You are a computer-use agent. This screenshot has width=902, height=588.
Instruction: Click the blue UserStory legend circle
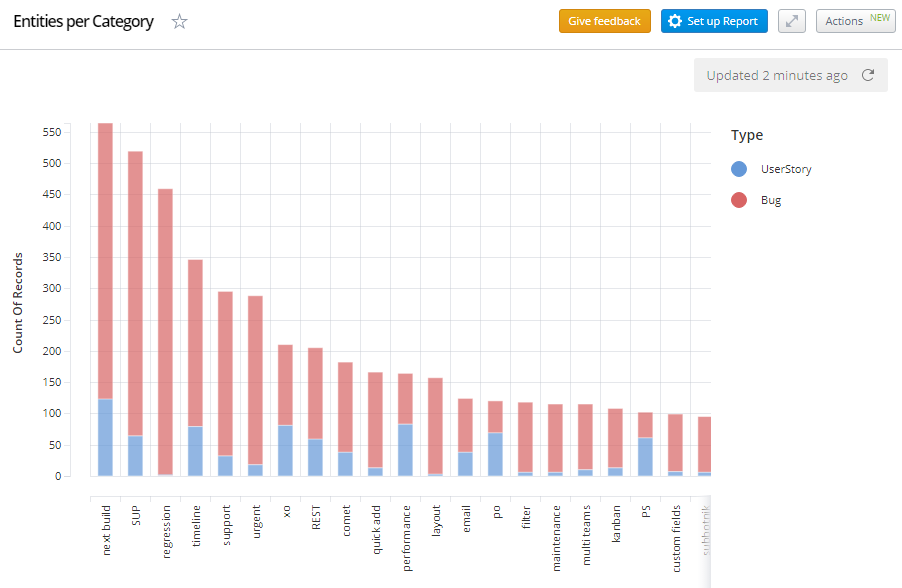[738, 168]
